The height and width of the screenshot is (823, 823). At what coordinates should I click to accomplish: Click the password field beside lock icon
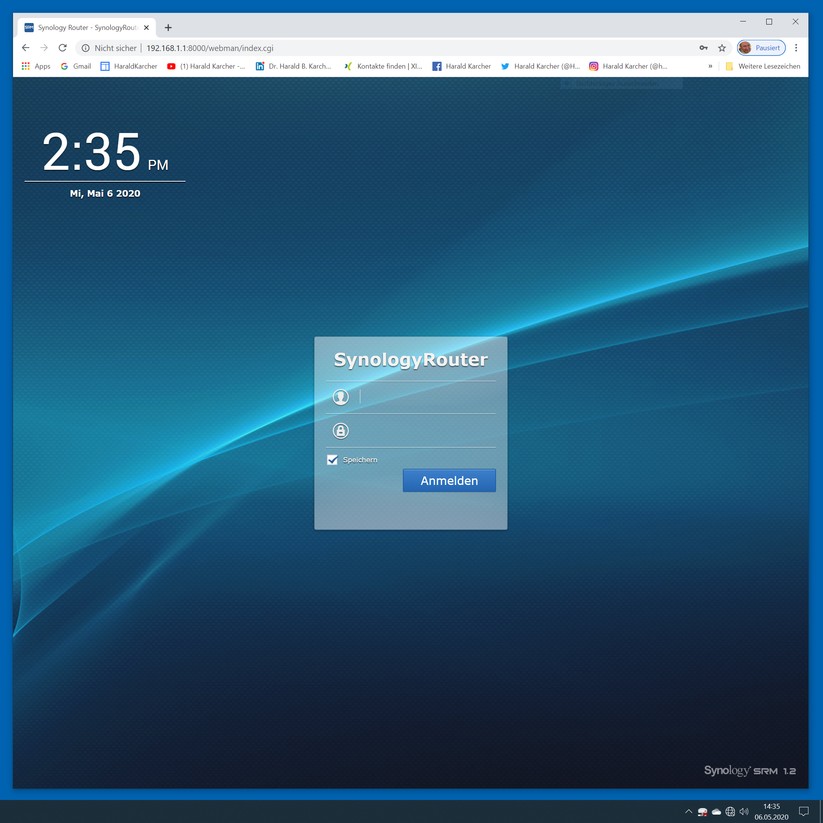point(425,431)
